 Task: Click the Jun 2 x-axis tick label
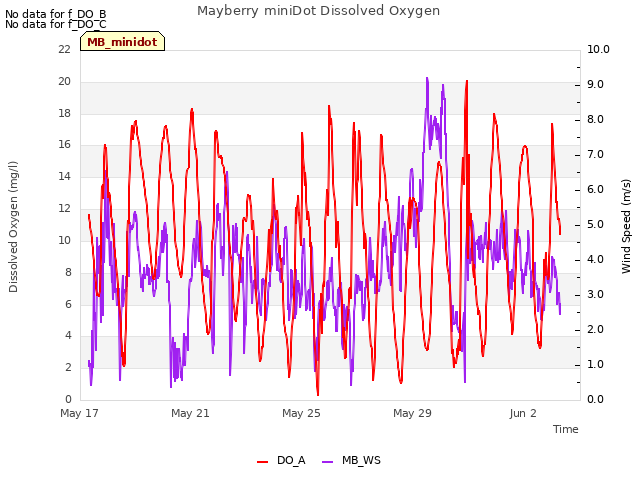click(523, 413)
